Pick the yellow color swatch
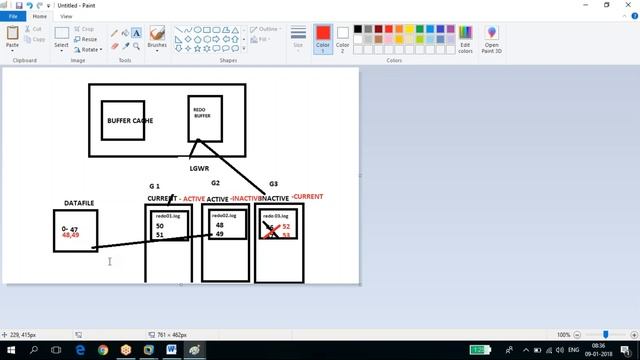The height and width of the screenshot is (360, 640). pyautogui.click(x=409, y=29)
